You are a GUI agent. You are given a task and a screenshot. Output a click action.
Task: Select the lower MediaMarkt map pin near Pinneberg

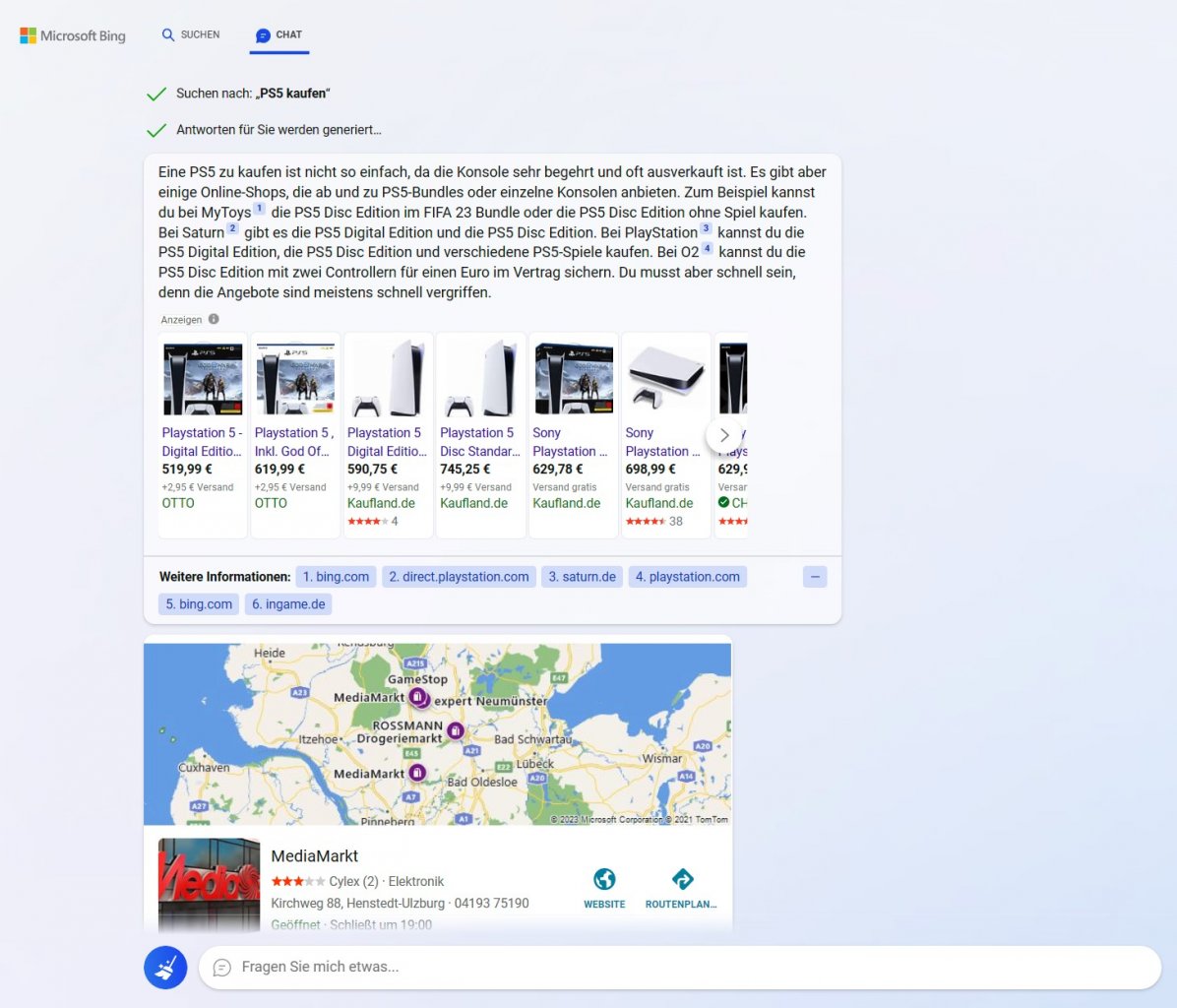pos(417,773)
